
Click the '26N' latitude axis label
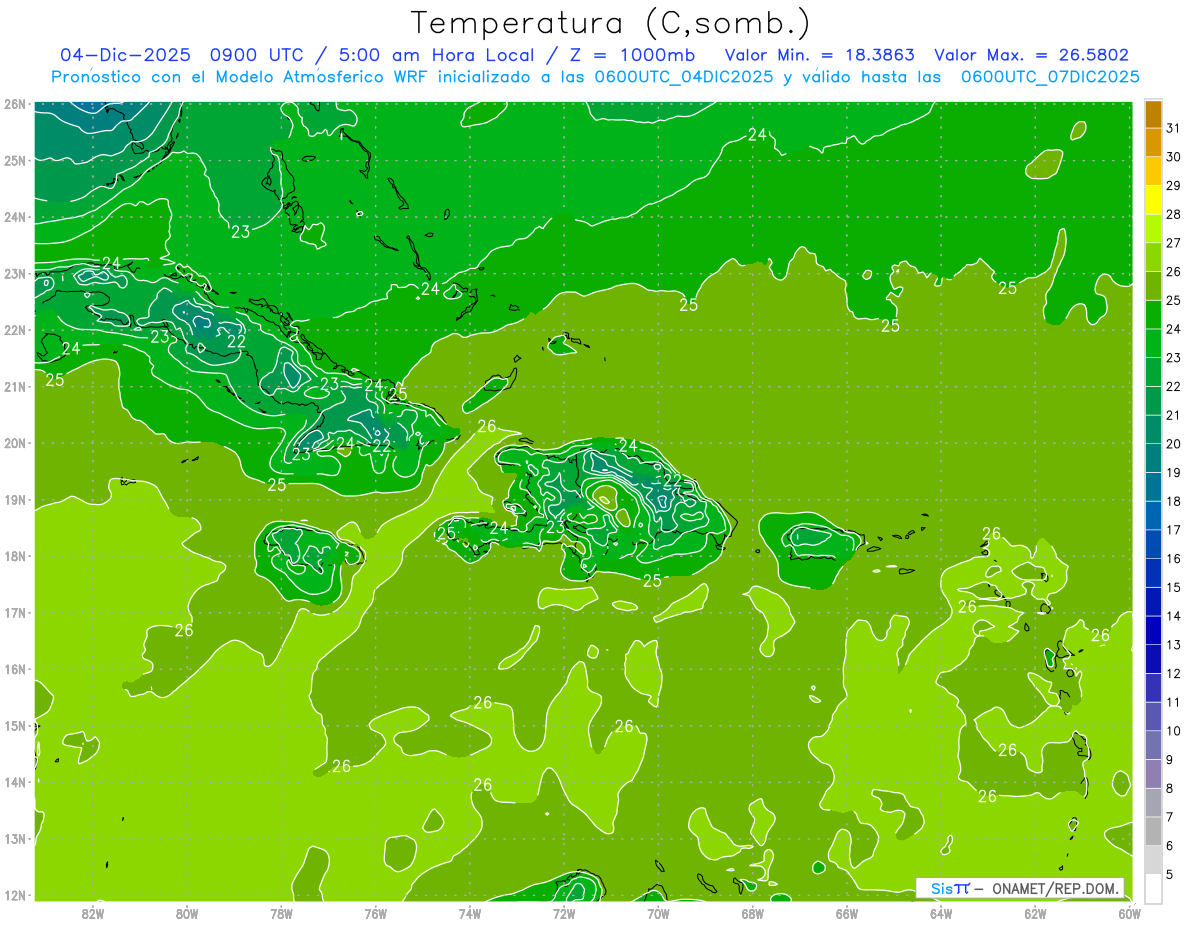click(x=15, y=104)
